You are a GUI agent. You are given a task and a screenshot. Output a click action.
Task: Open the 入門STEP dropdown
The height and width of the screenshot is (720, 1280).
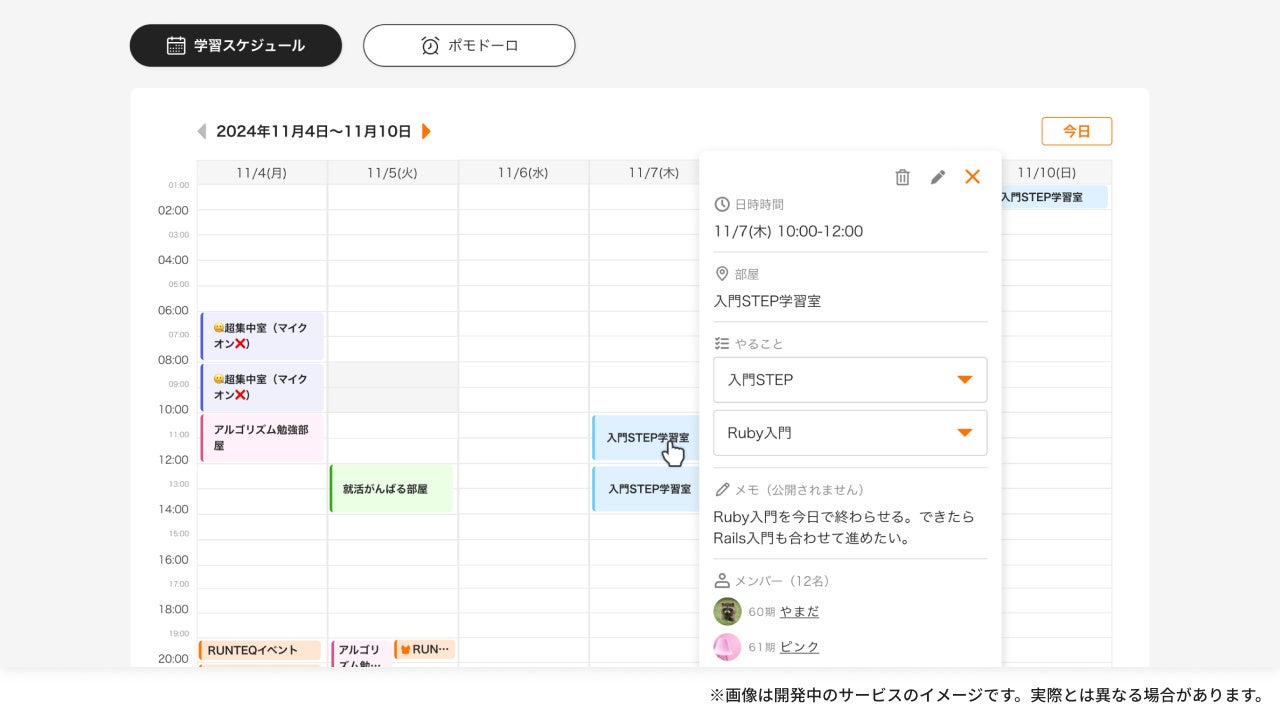coord(850,380)
